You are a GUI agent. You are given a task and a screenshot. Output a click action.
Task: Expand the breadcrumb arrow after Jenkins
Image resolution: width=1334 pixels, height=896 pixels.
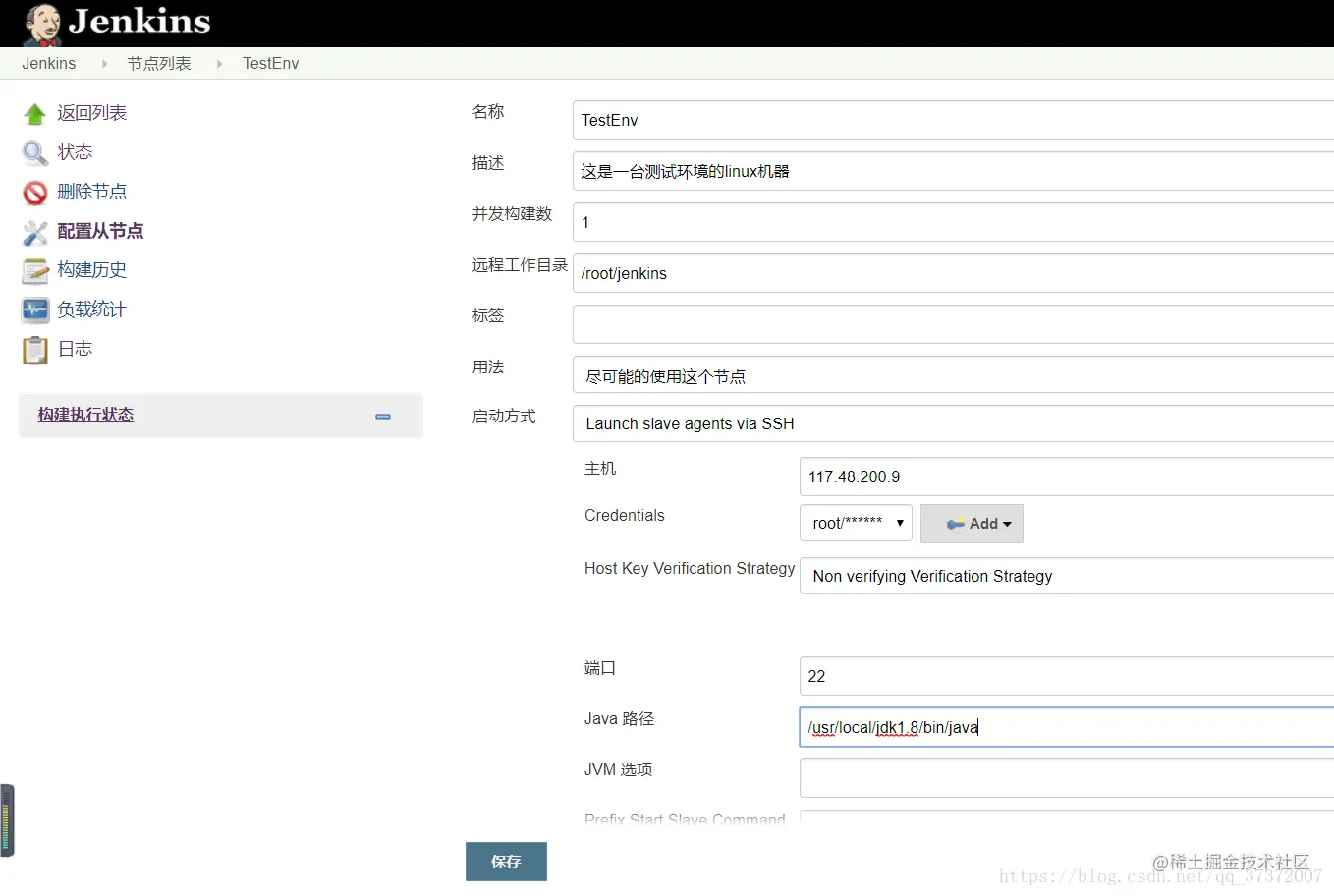coord(104,64)
